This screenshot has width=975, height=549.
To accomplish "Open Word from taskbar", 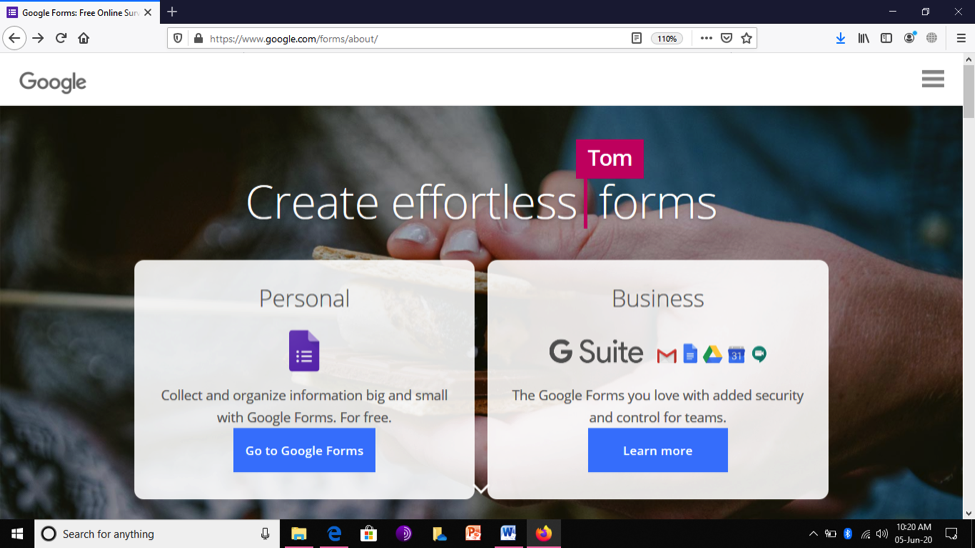I will [x=508, y=533].
